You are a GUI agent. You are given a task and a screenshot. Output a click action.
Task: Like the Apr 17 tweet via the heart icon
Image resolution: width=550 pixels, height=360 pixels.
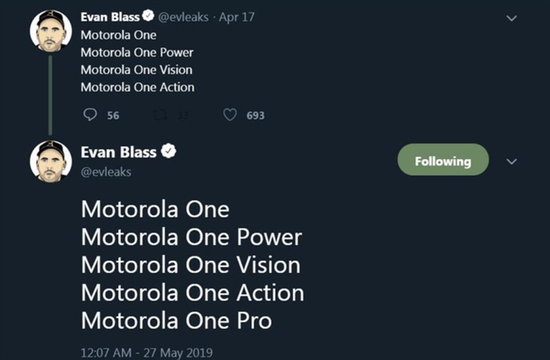(230, 115)
